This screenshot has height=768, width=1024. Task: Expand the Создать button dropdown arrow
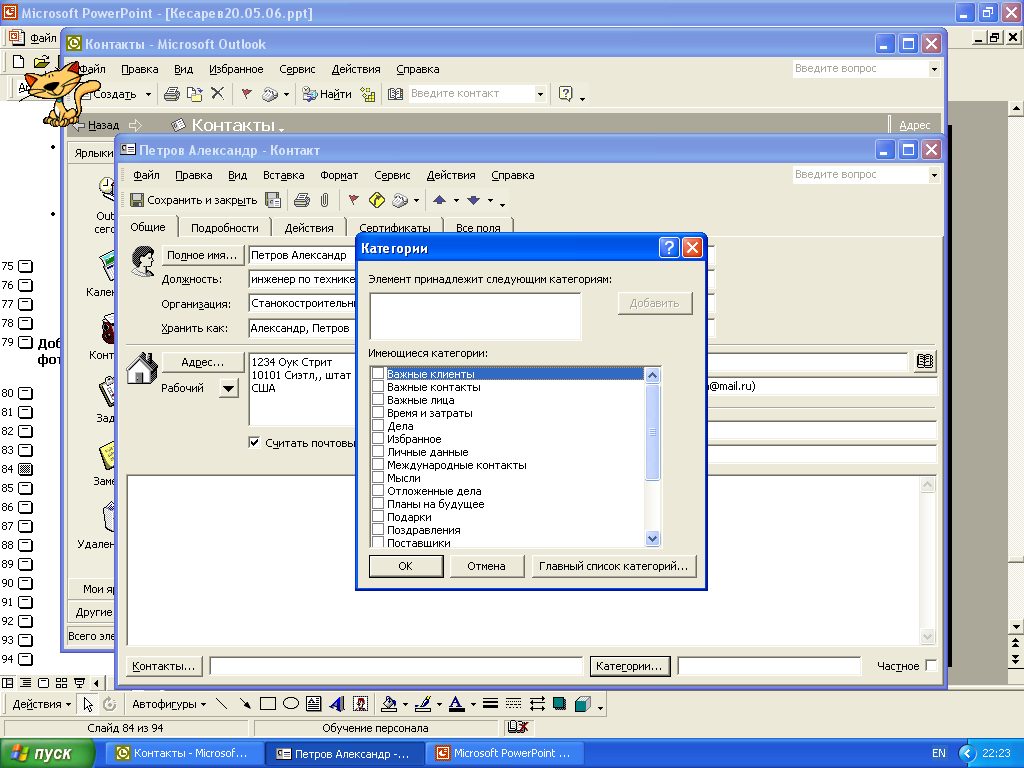(x=148, y=95)
